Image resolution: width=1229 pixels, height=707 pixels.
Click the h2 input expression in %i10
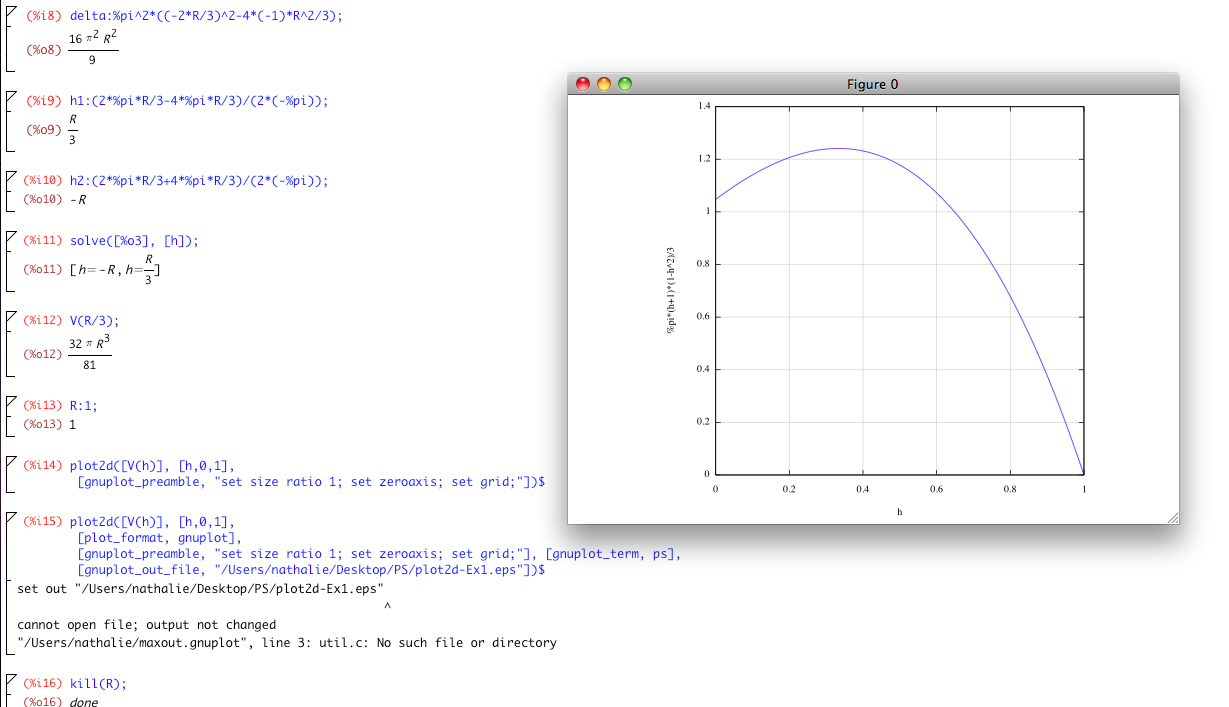(198, 181)
